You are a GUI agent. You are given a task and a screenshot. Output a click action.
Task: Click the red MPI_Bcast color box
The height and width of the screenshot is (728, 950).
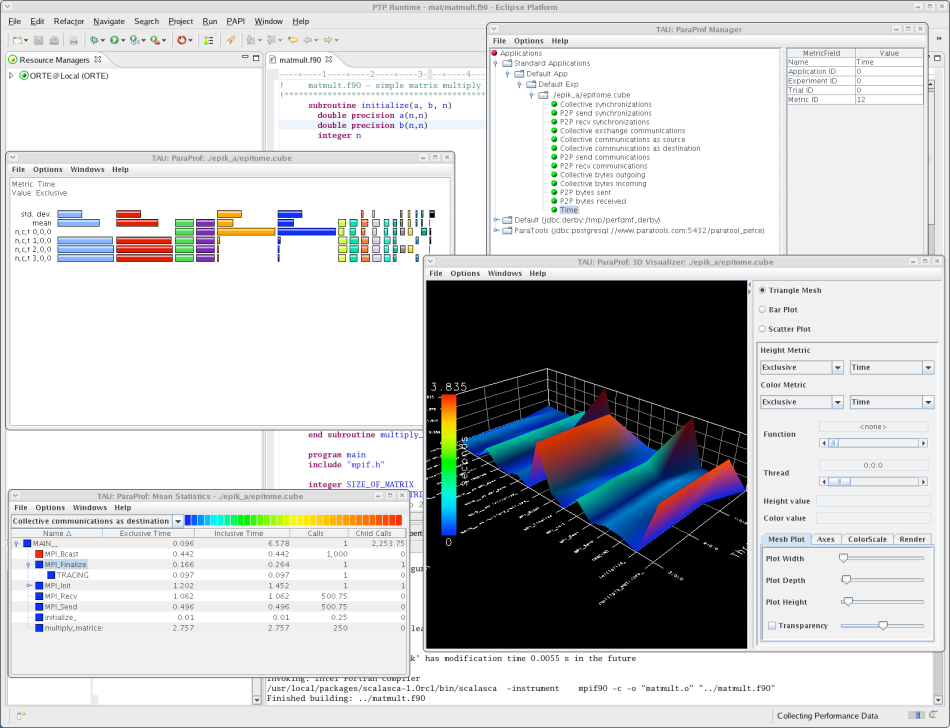[x=39, y=554]
